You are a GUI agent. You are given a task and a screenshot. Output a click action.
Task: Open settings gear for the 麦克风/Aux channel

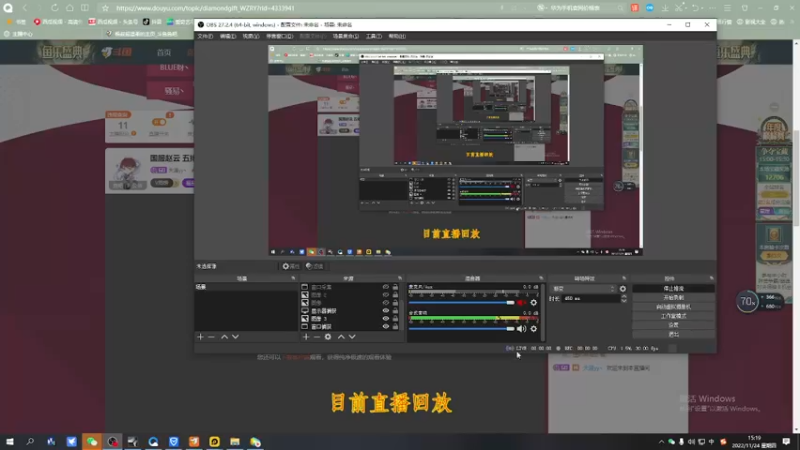534,303
